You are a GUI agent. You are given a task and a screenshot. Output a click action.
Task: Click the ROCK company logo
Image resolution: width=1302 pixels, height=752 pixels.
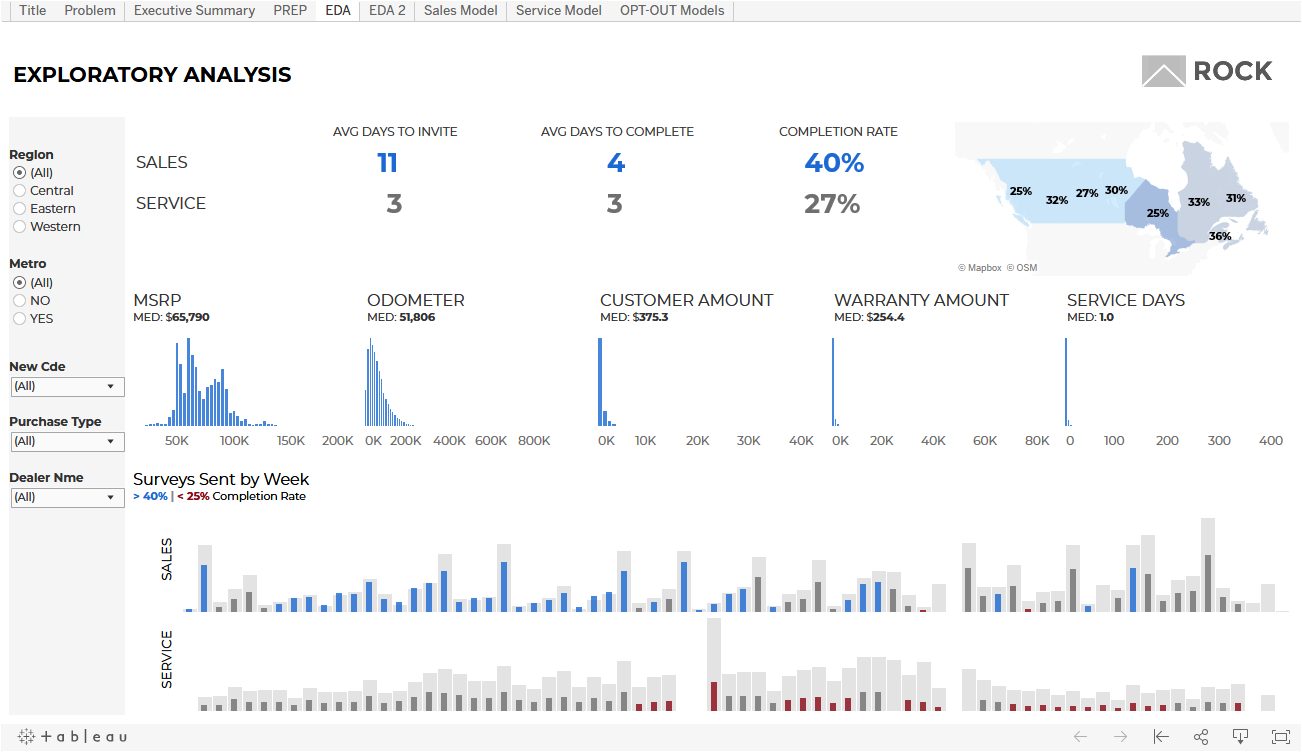click(x=1207, y=72)
